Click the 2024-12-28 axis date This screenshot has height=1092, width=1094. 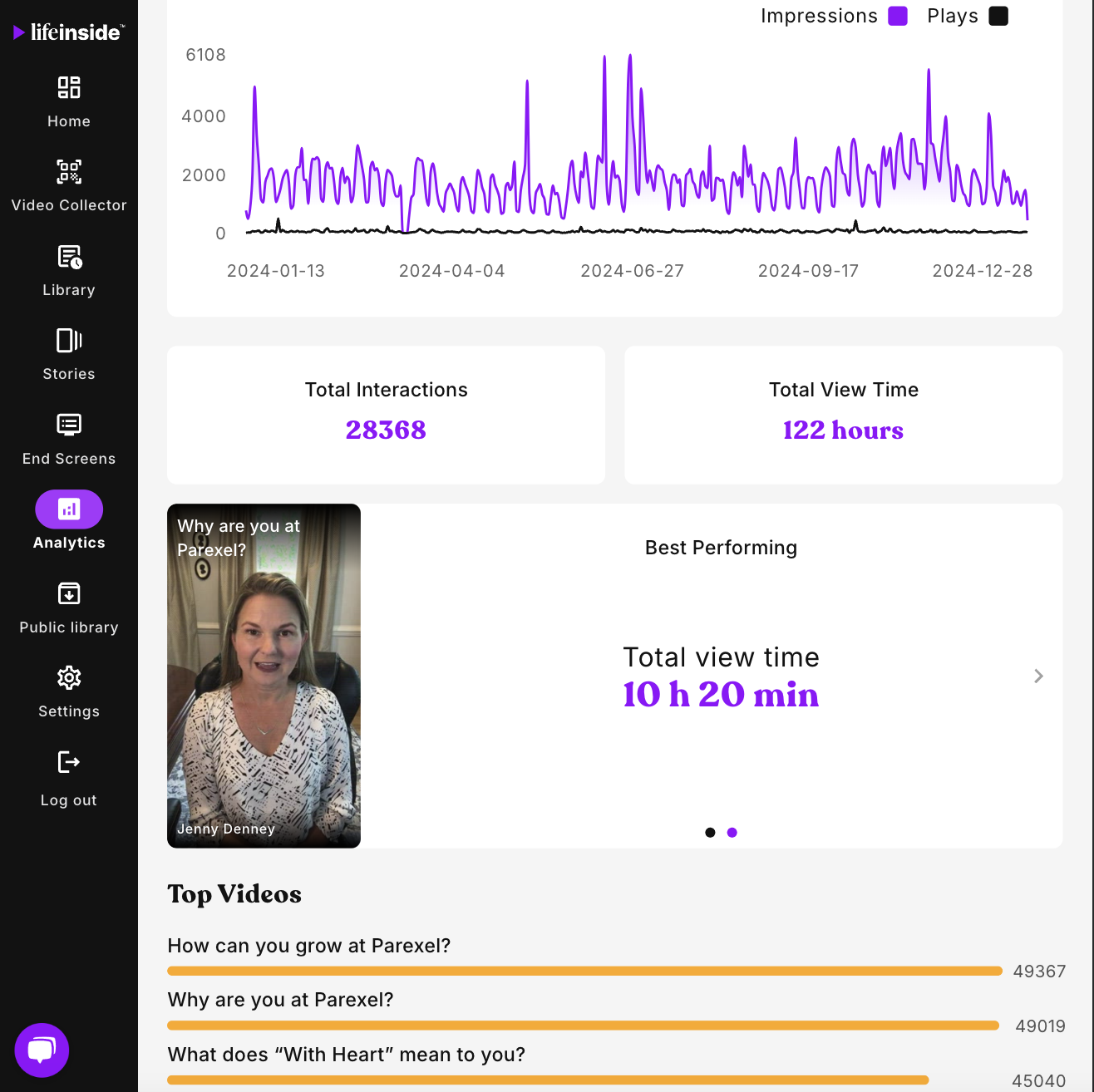tap(983, 271)
